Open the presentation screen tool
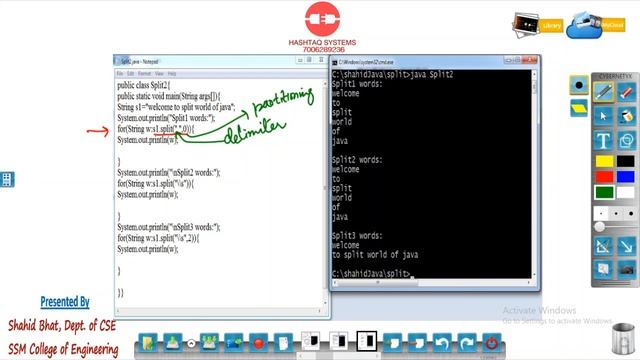This screenshot has width=640, height=360. click(x=603, y=269)
